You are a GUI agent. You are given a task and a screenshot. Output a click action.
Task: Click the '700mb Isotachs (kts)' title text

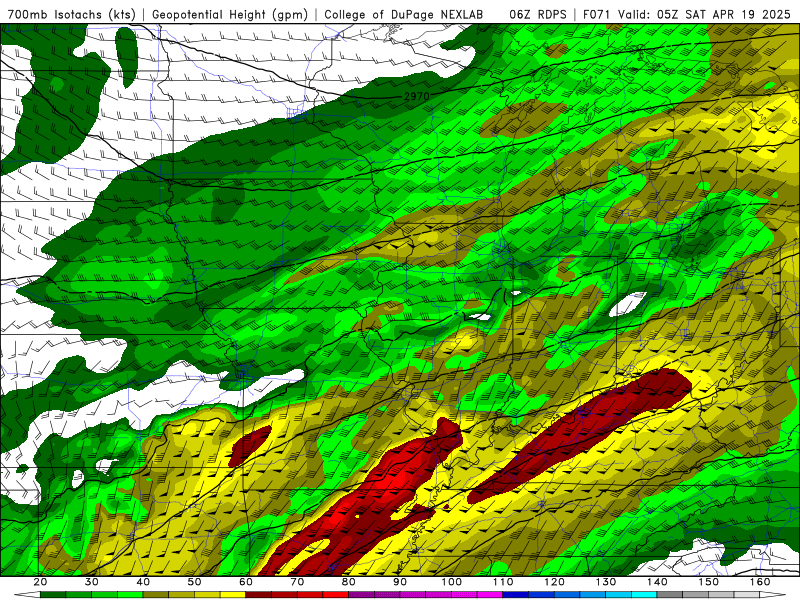[72, 15]
